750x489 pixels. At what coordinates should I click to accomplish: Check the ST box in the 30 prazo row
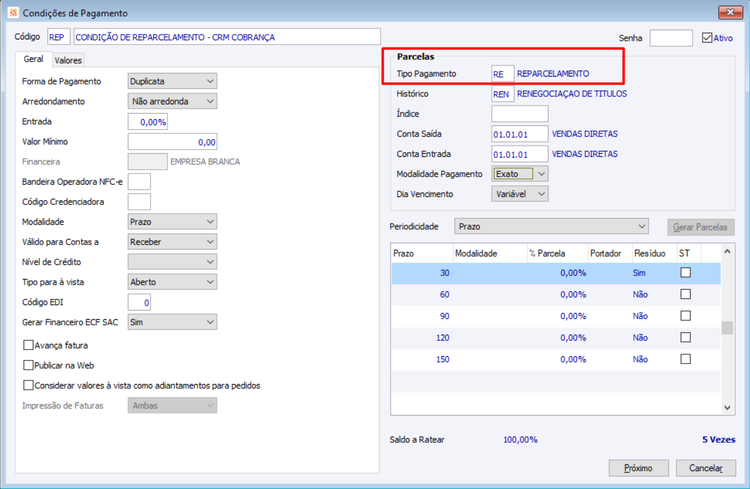(685, 272)
